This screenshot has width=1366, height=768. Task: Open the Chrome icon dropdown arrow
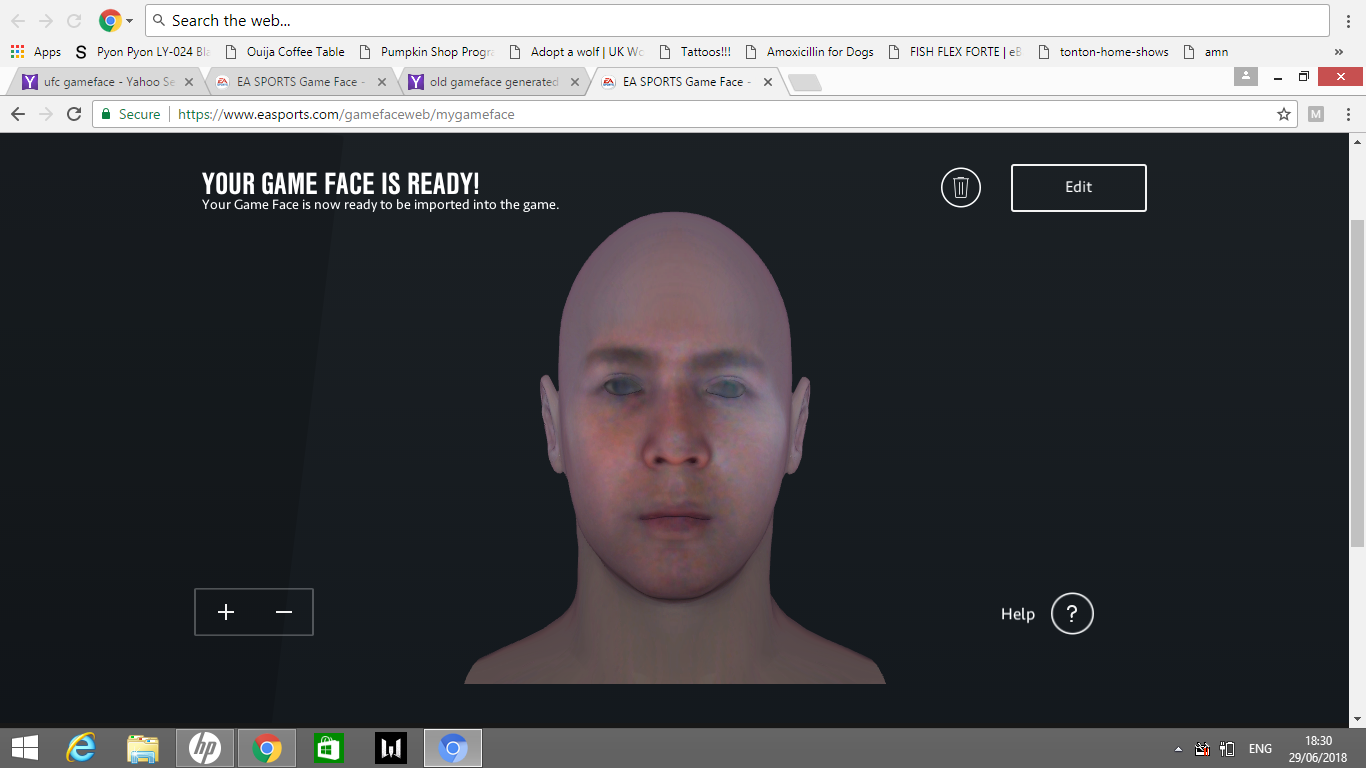pos(129,21)
